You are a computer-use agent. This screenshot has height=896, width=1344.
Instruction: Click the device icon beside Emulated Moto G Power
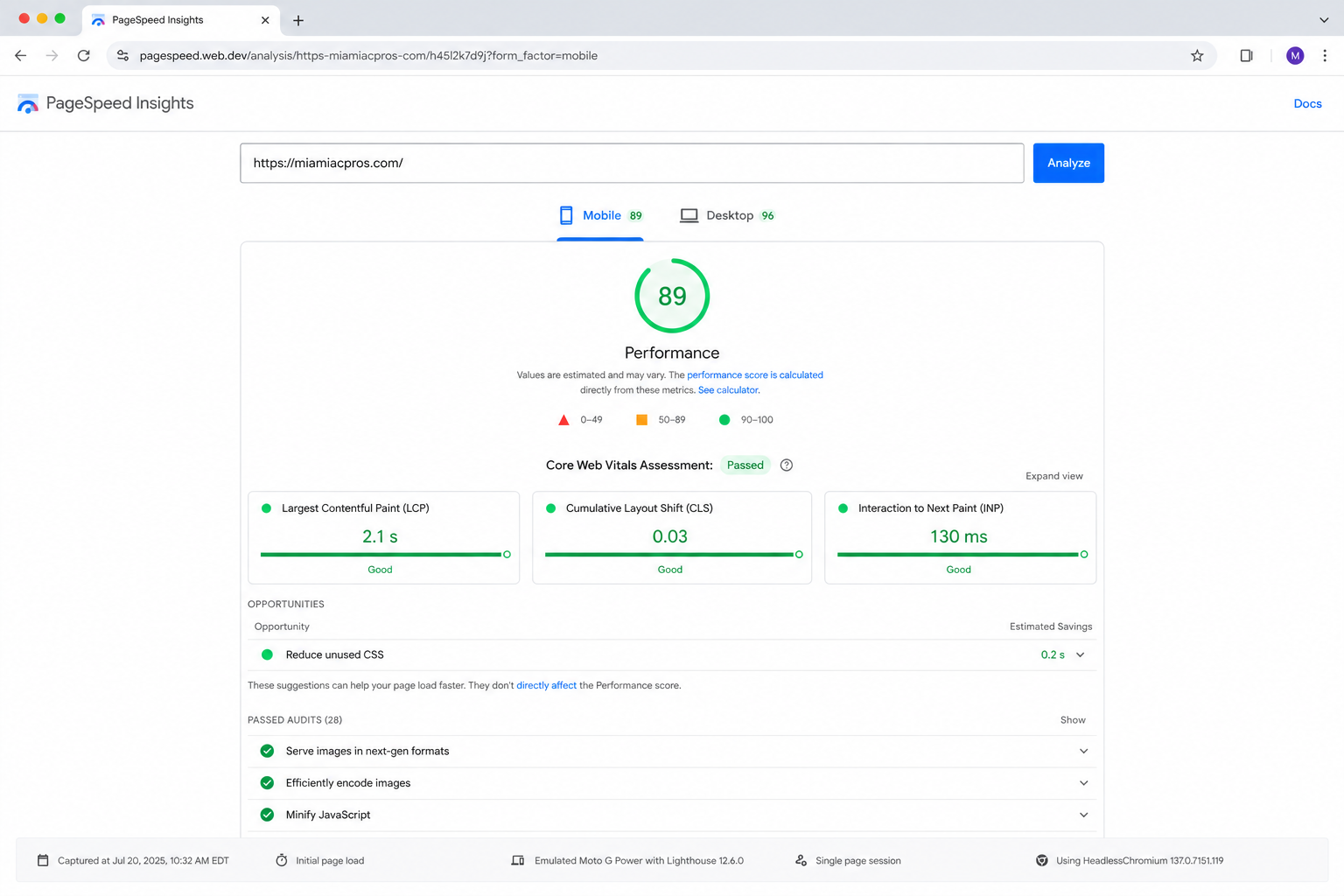coord(518,860)
